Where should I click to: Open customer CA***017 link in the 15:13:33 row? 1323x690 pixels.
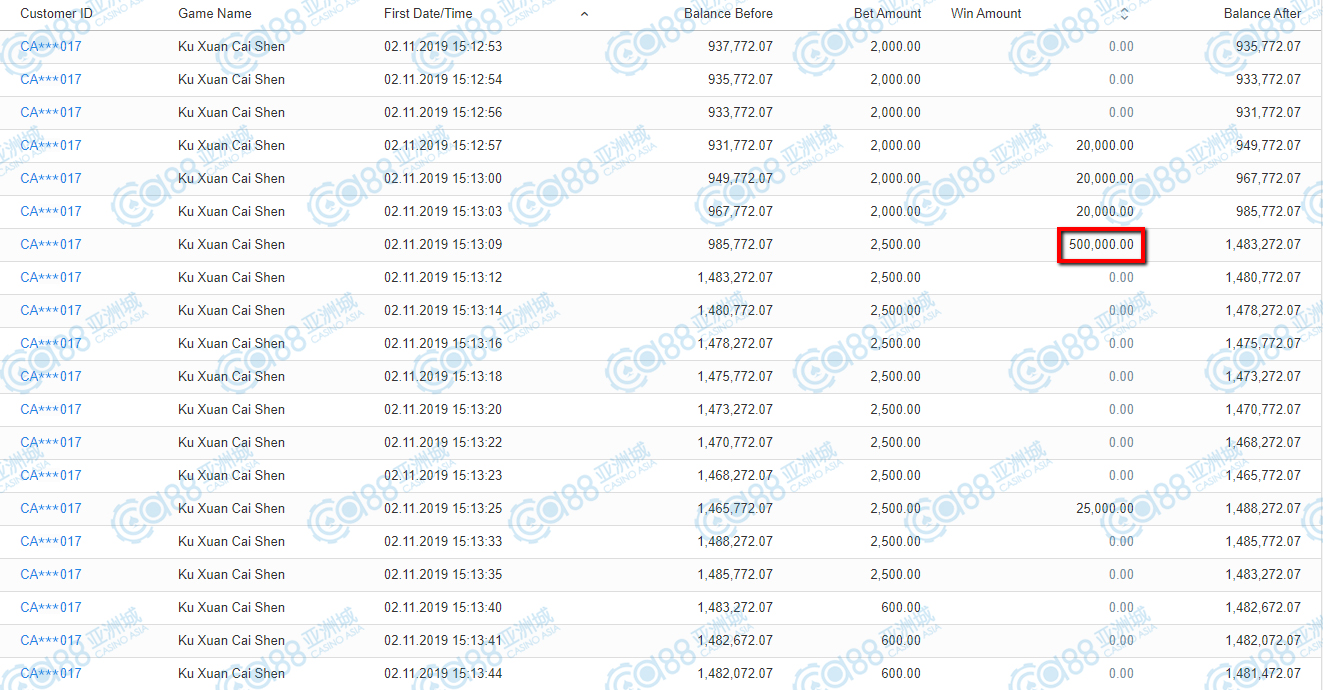[51, 541]
